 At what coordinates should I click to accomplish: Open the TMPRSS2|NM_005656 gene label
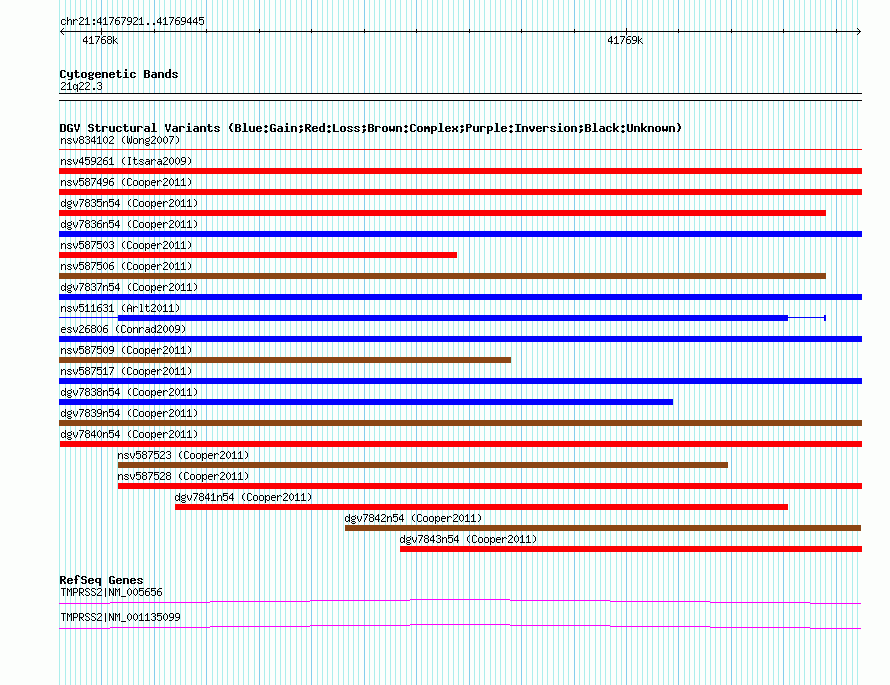111,592
